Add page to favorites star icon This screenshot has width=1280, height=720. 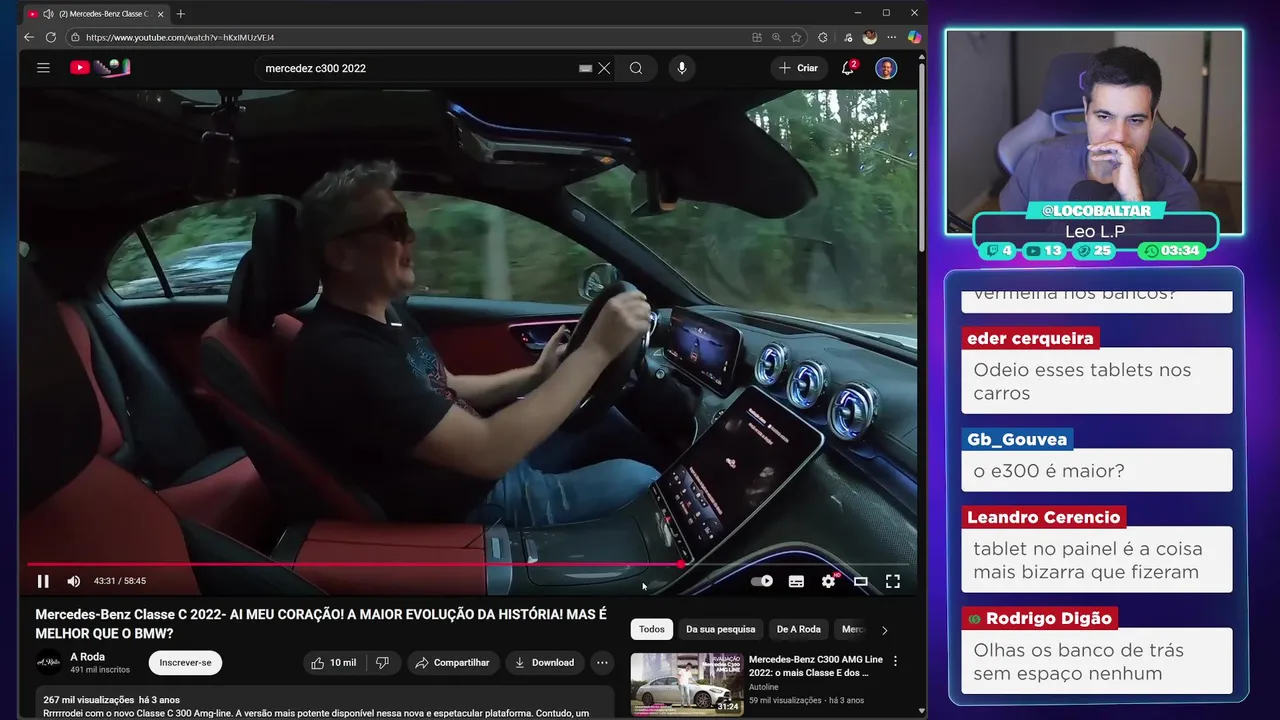796,37
